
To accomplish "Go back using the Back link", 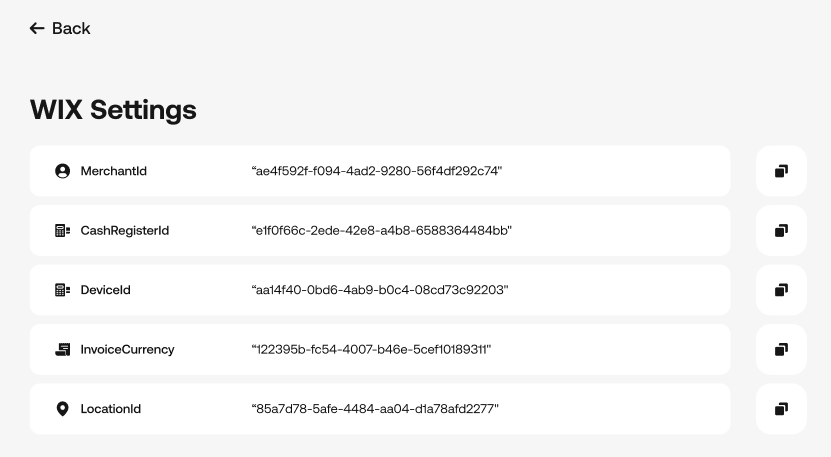I will click(x=60, y=28).
